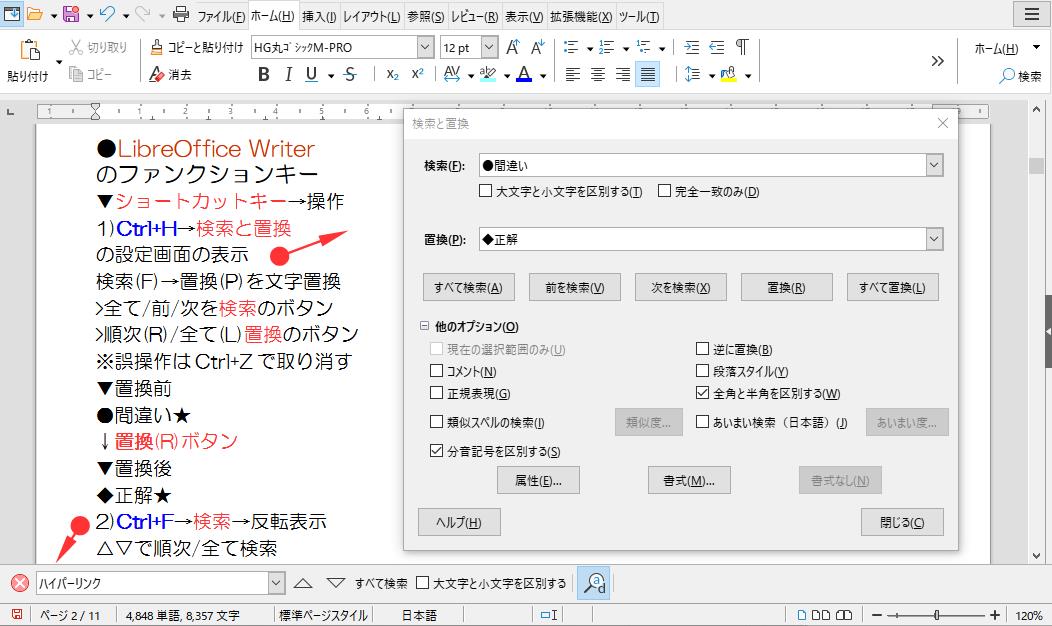Click Clear formatting (消去)

170,74
